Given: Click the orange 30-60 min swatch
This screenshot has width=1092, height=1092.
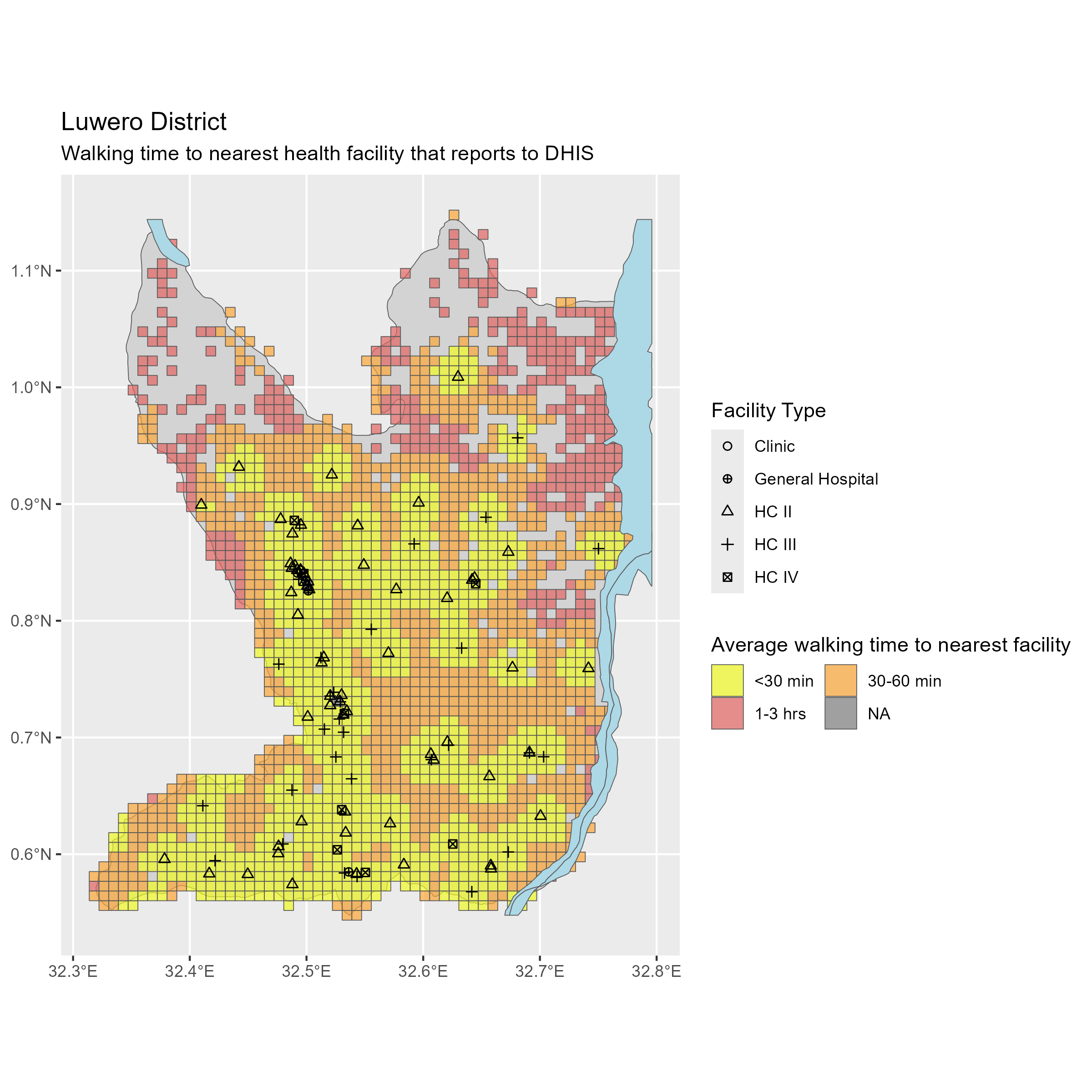Looking at the screenshot, I should click(840, 681).
